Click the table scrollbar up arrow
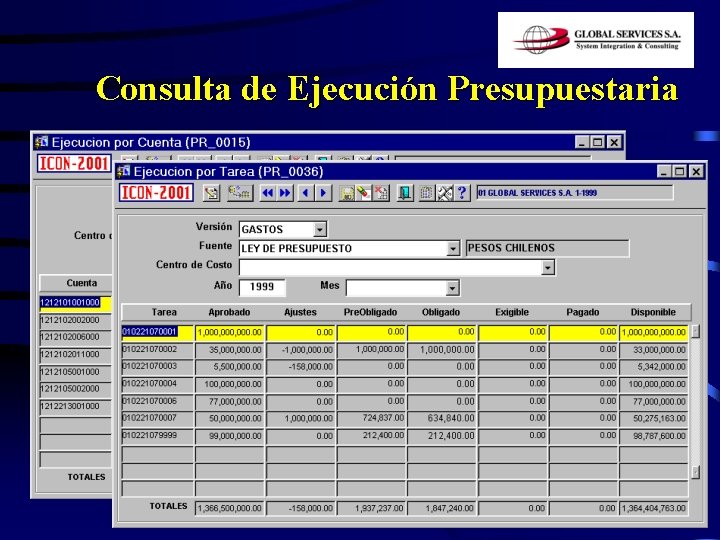Image resolution: width=720 pixels, height=540 pixels. 696,331
